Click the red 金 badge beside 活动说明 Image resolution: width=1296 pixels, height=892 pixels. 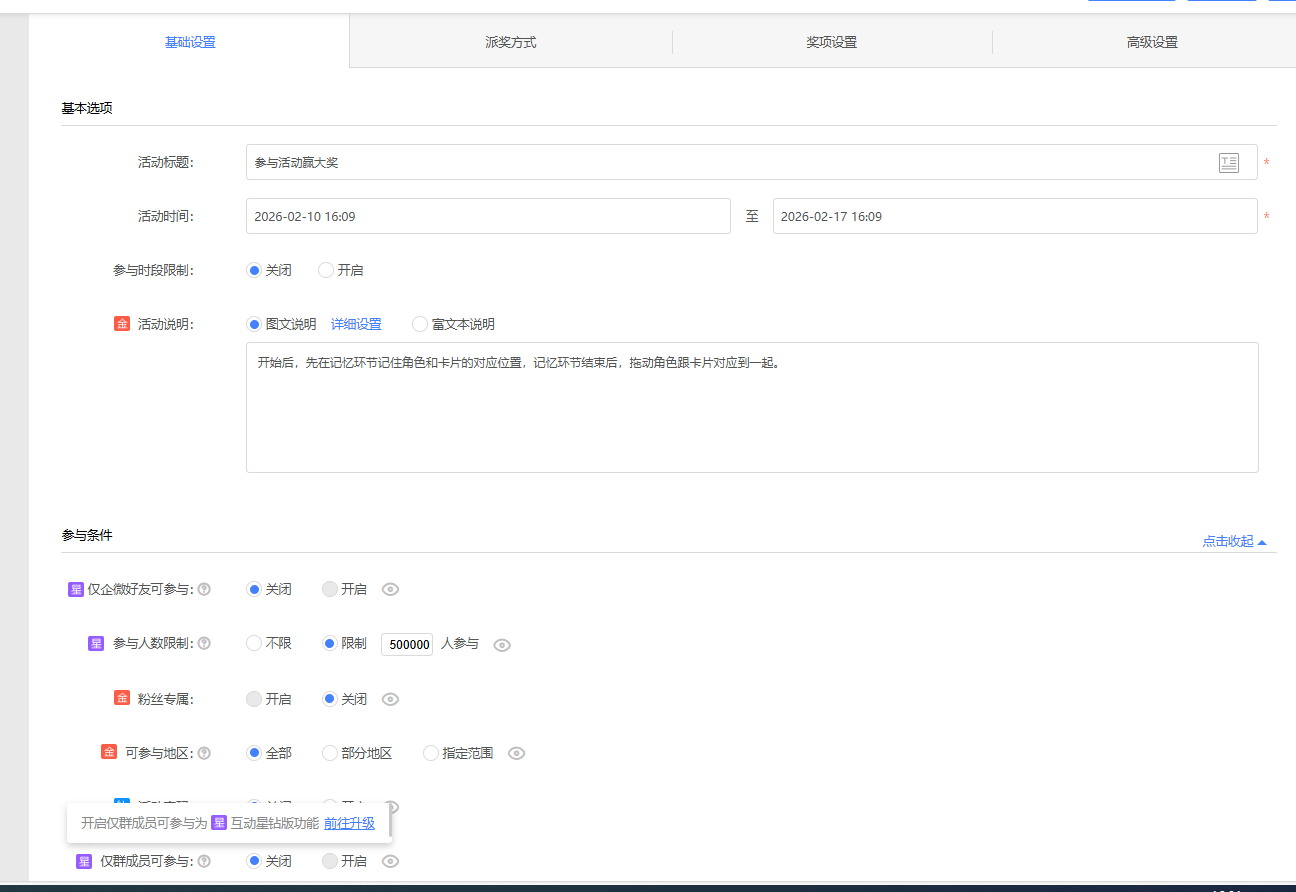[x=122, y=323]
